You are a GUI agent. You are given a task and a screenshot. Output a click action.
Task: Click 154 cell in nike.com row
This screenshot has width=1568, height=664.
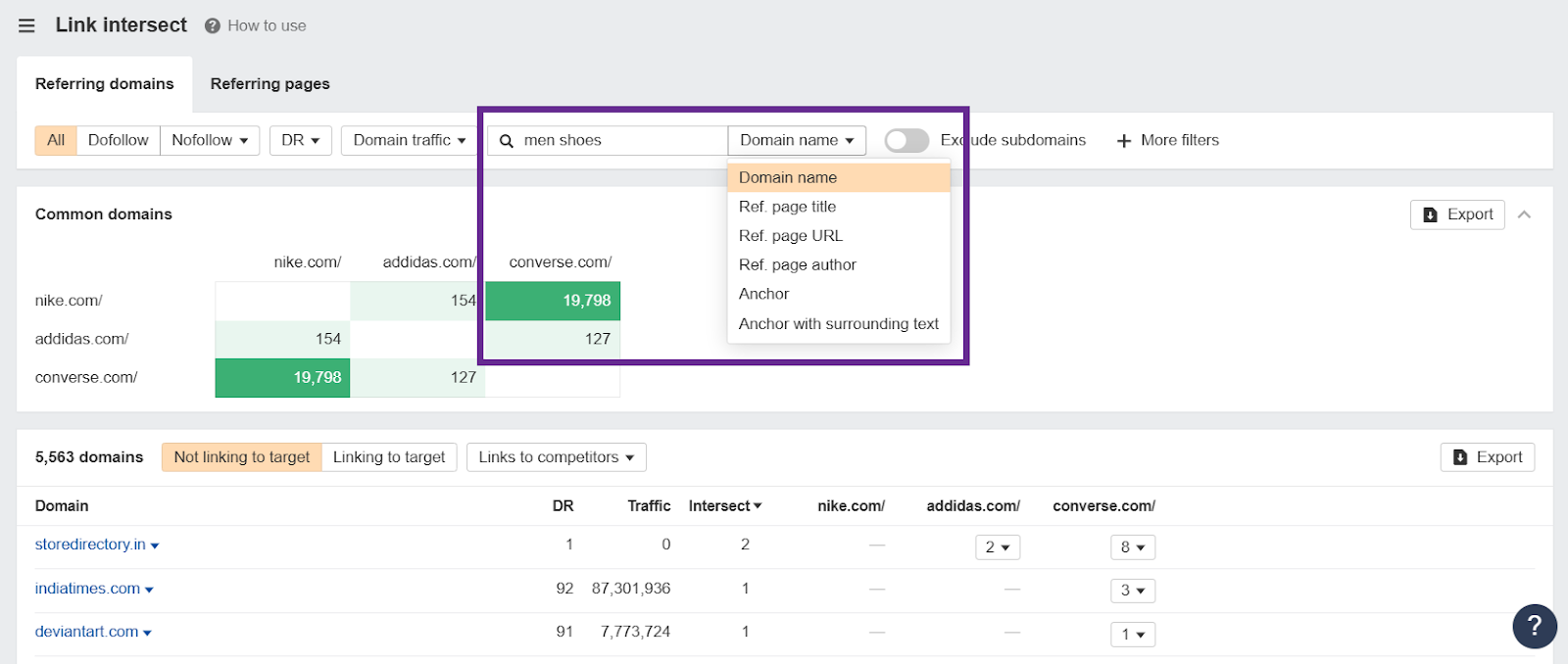point(417,301)
